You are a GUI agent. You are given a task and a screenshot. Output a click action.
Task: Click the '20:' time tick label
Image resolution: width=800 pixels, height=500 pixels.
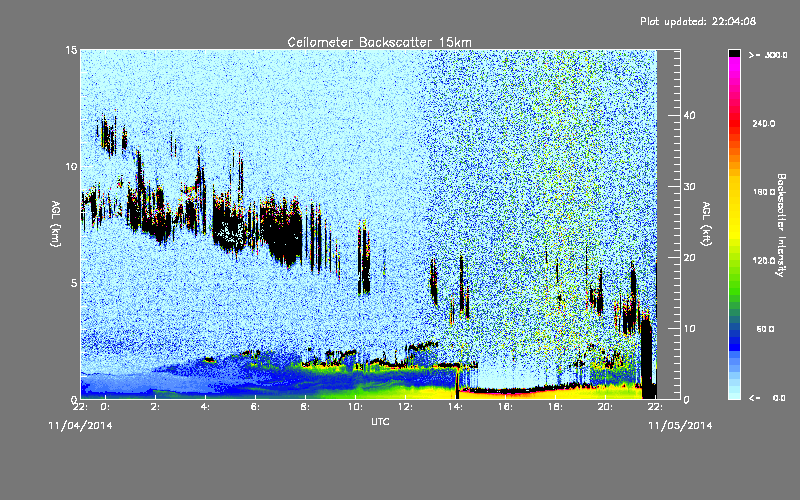point(605,407)
